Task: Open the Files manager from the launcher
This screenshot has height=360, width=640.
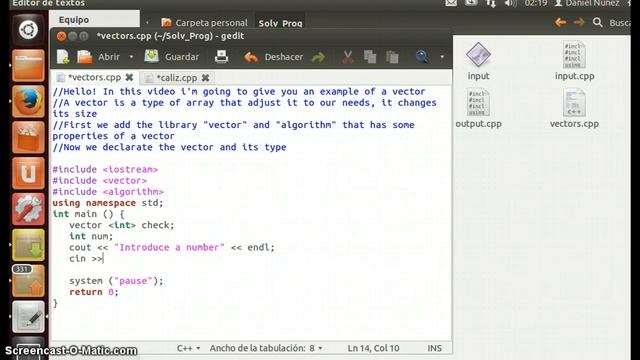Action: 28,66
